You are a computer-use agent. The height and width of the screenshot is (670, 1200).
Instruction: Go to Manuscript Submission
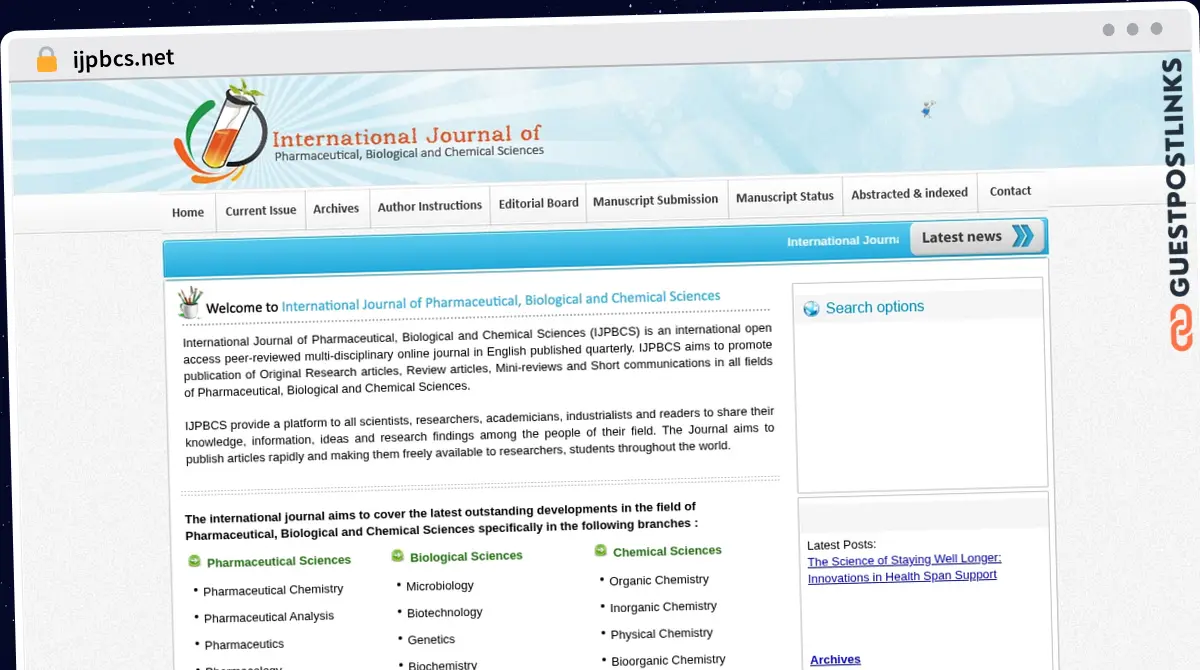coord(656,199)
